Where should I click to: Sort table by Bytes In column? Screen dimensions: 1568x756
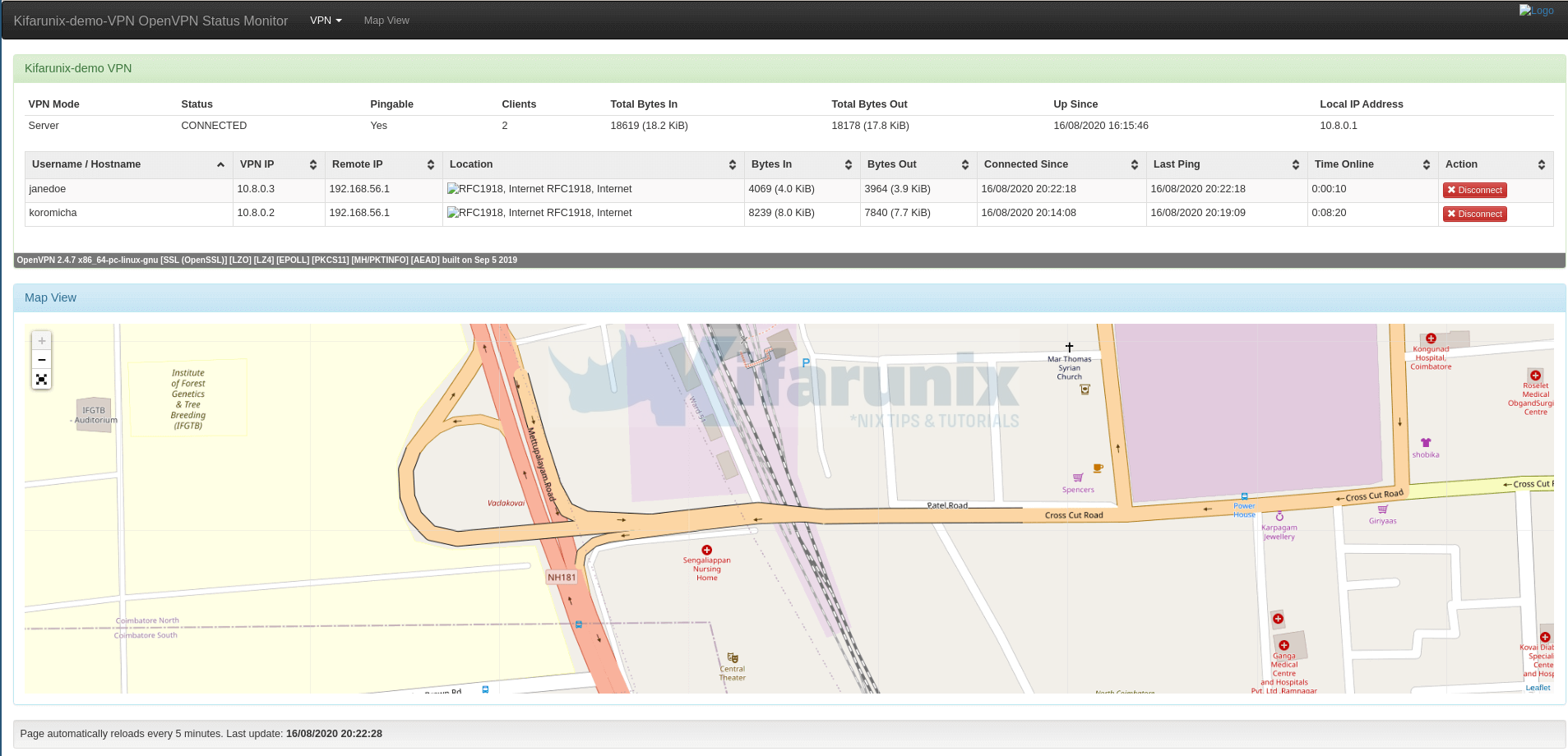tap(802, 164)
